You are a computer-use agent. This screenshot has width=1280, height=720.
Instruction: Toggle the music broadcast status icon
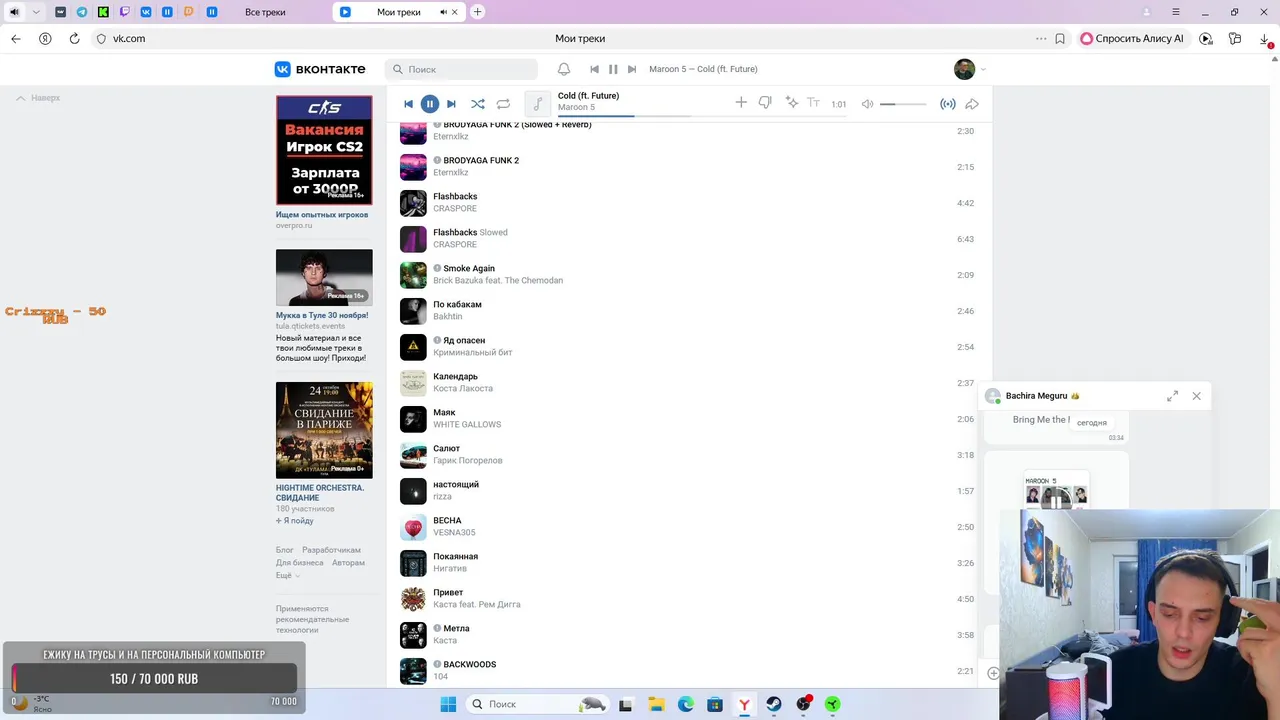(947, 104)
